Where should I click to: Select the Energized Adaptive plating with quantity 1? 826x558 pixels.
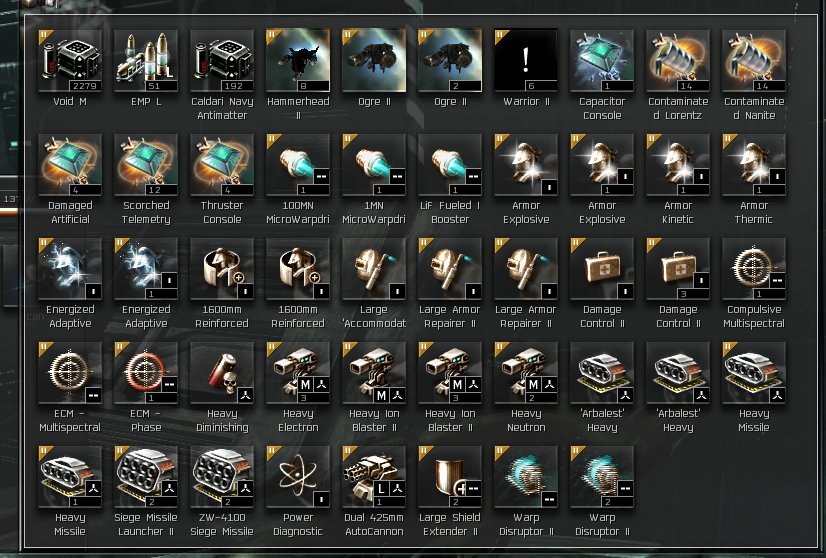(146, 269)
